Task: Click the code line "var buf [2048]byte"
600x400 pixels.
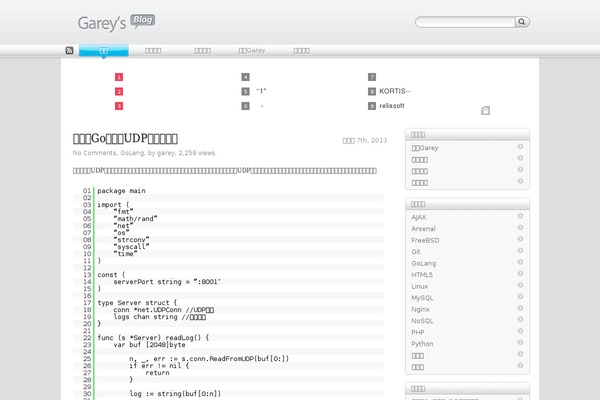Action: (149, 345)
